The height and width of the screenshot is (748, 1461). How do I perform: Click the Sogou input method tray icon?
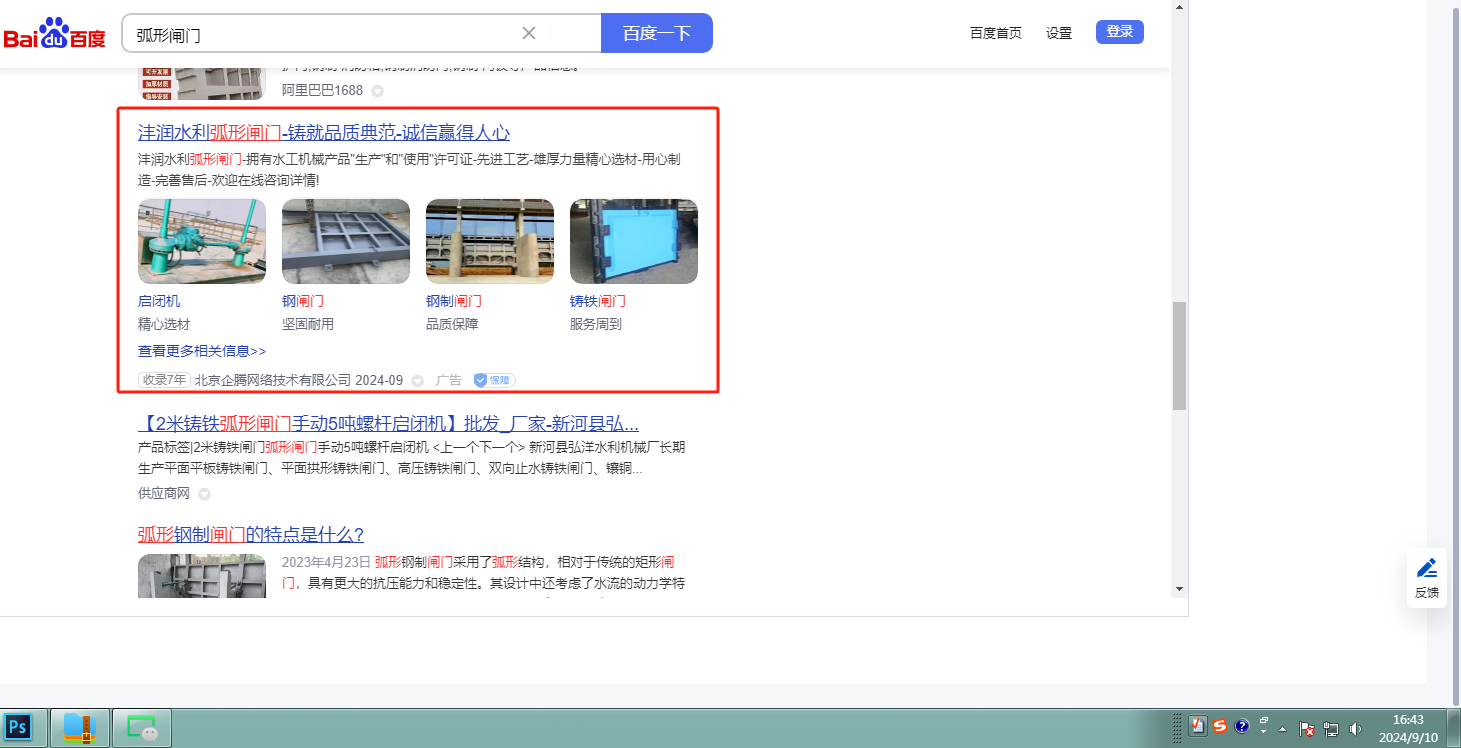1220,727
